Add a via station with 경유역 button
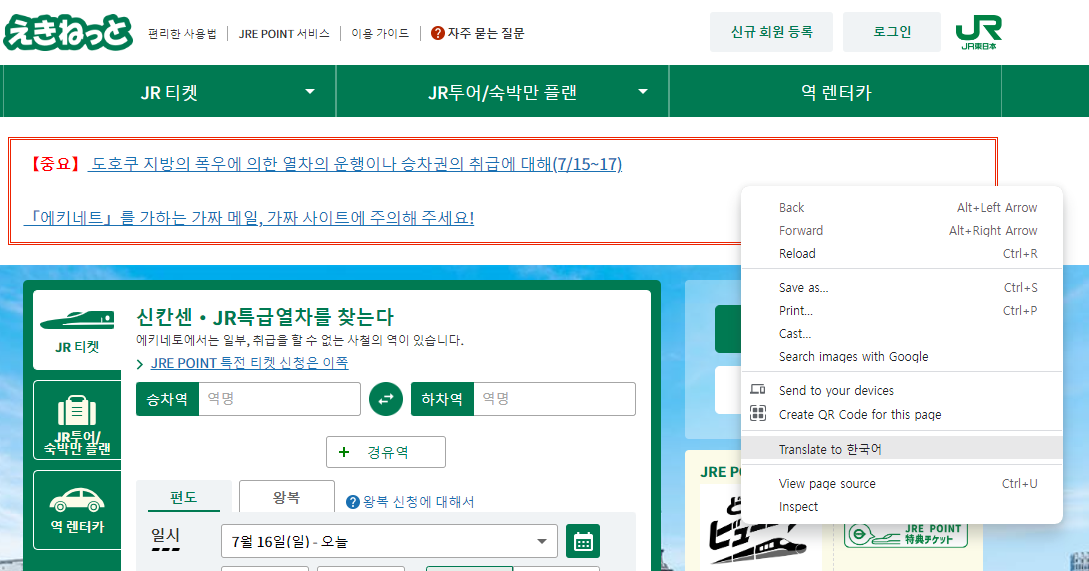This screenshot has width=1089, height=571. tap(385, 452)
